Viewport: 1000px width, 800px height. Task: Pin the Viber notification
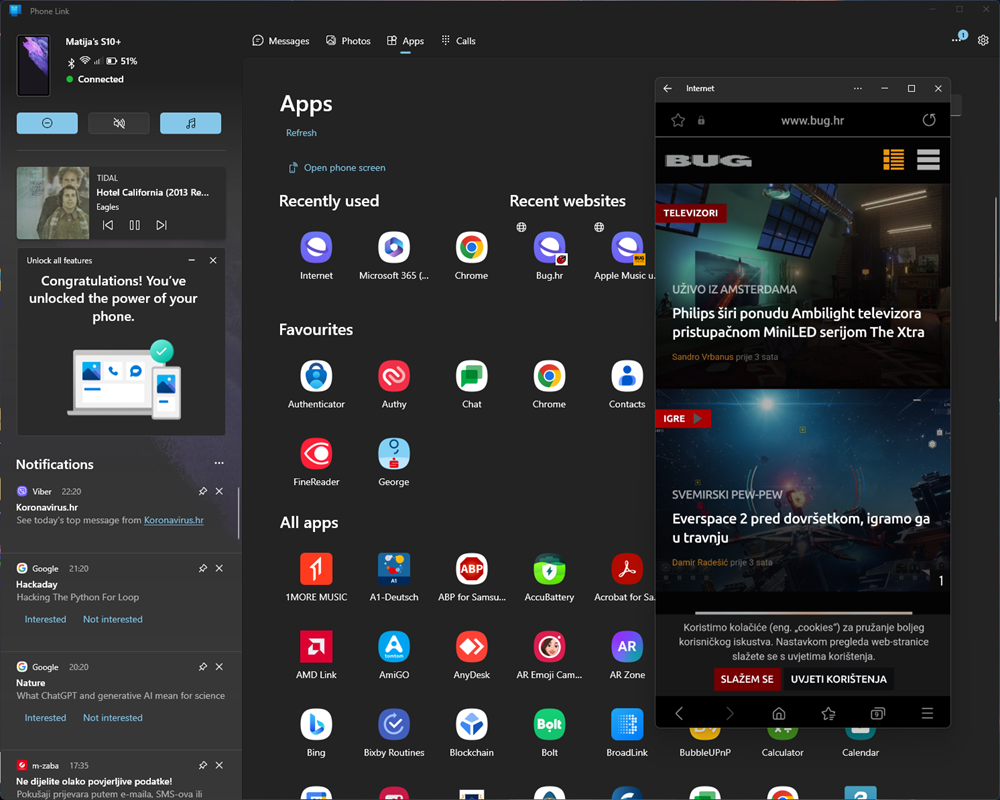click(x=203, y=491)
